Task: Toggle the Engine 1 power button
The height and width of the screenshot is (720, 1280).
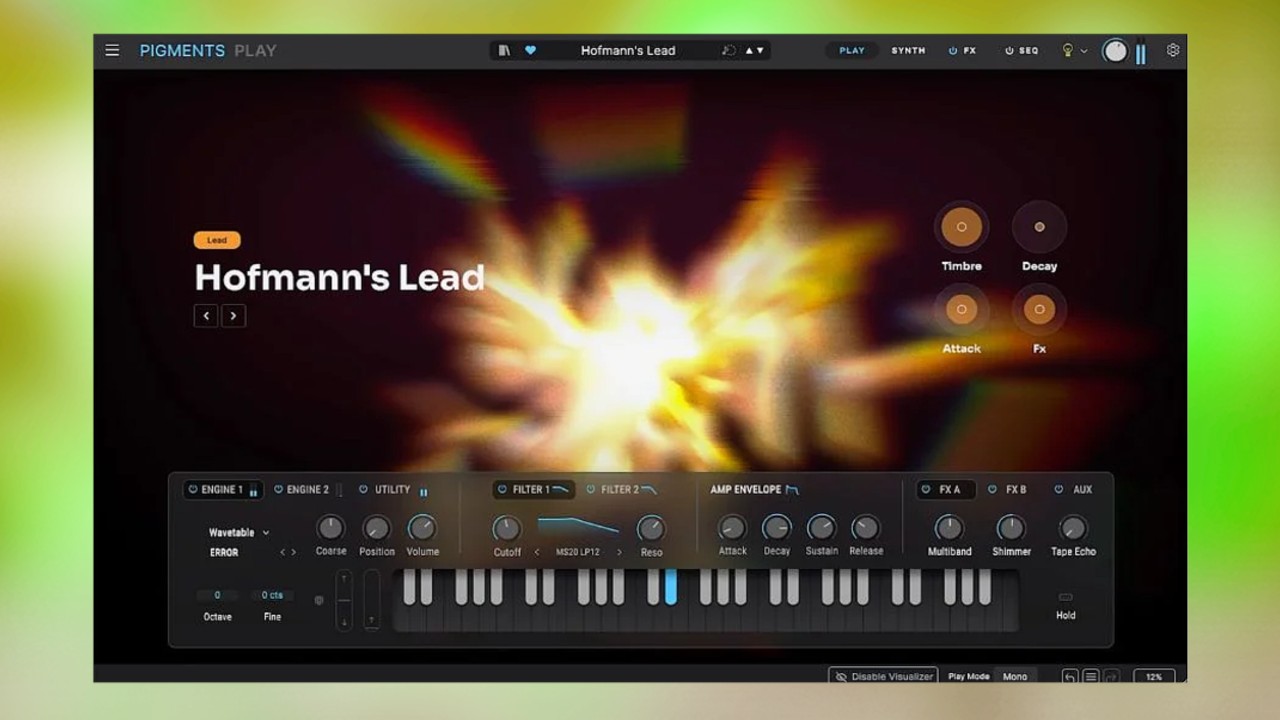Action: tap(193, 490)
